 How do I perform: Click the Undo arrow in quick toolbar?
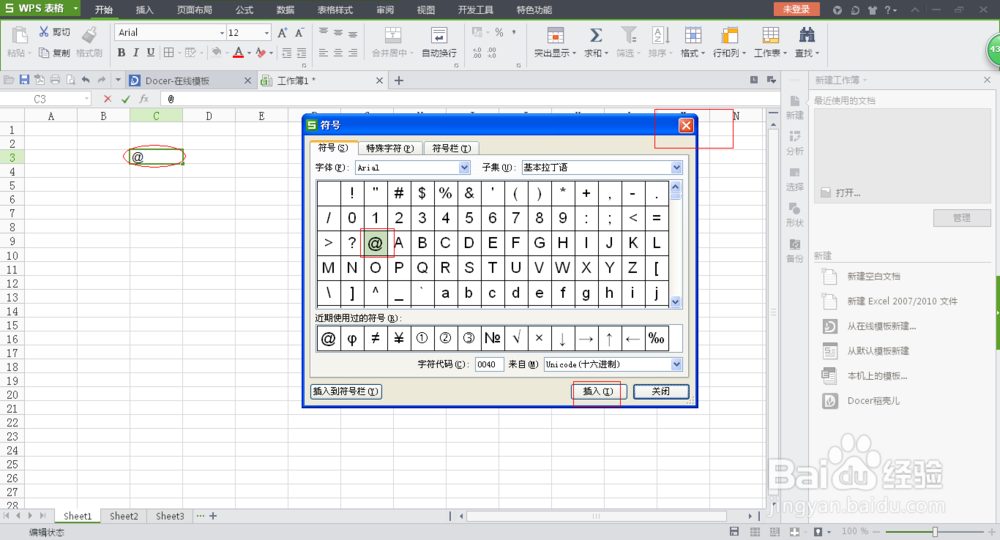[85, 80]
